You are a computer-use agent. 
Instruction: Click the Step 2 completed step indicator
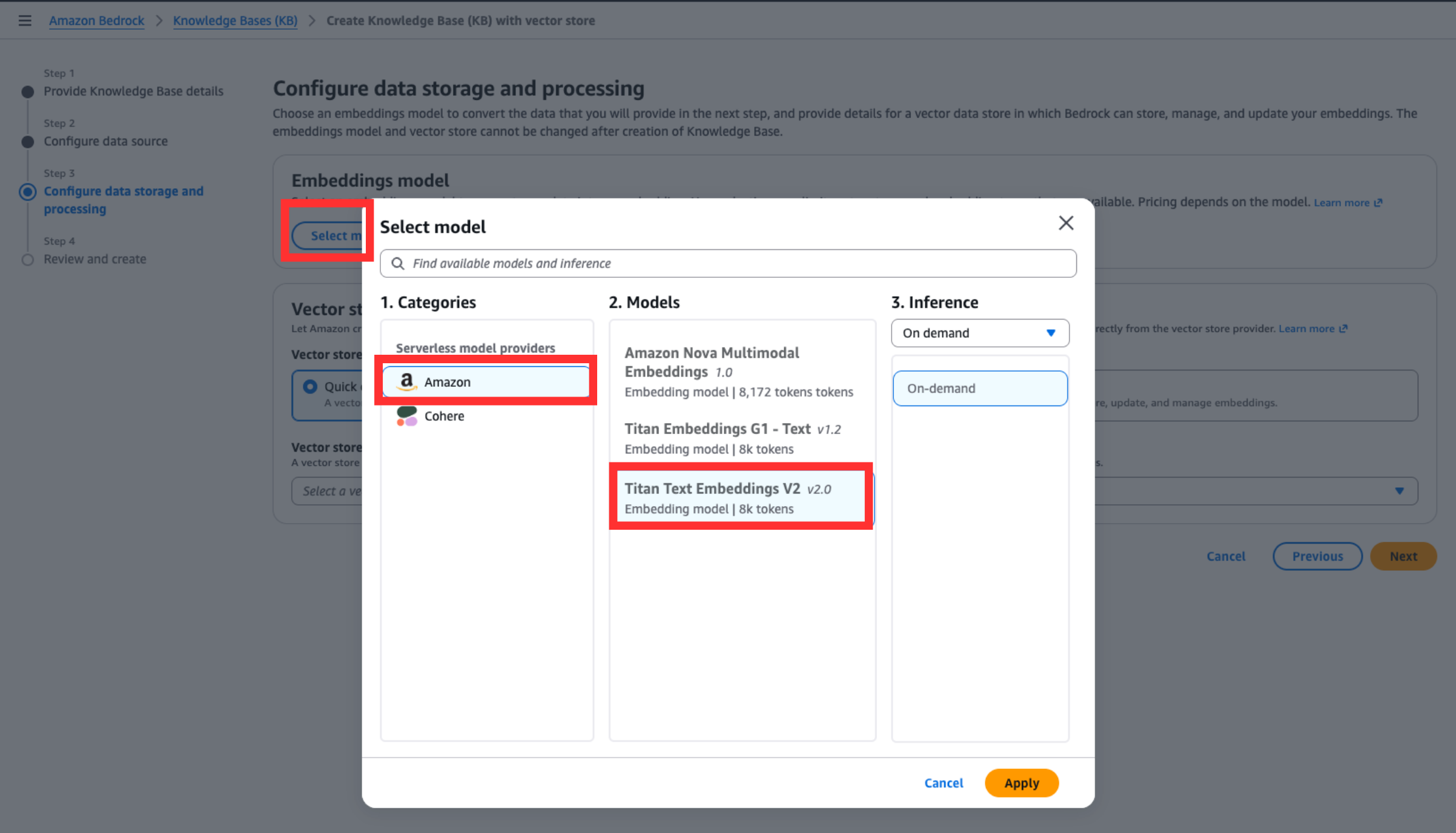(x=28, y=142)
